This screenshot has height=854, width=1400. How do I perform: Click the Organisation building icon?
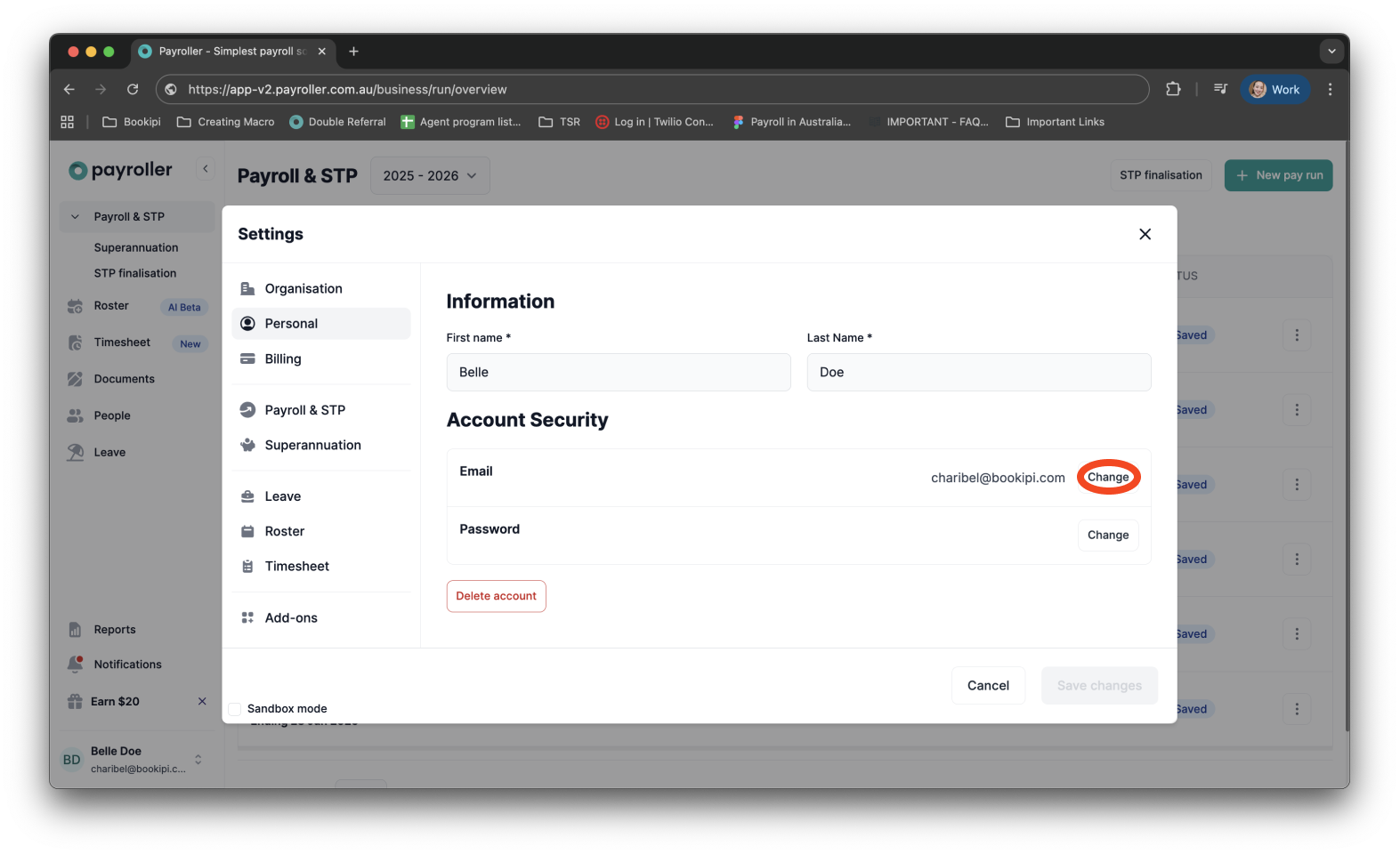coord(247,288)
